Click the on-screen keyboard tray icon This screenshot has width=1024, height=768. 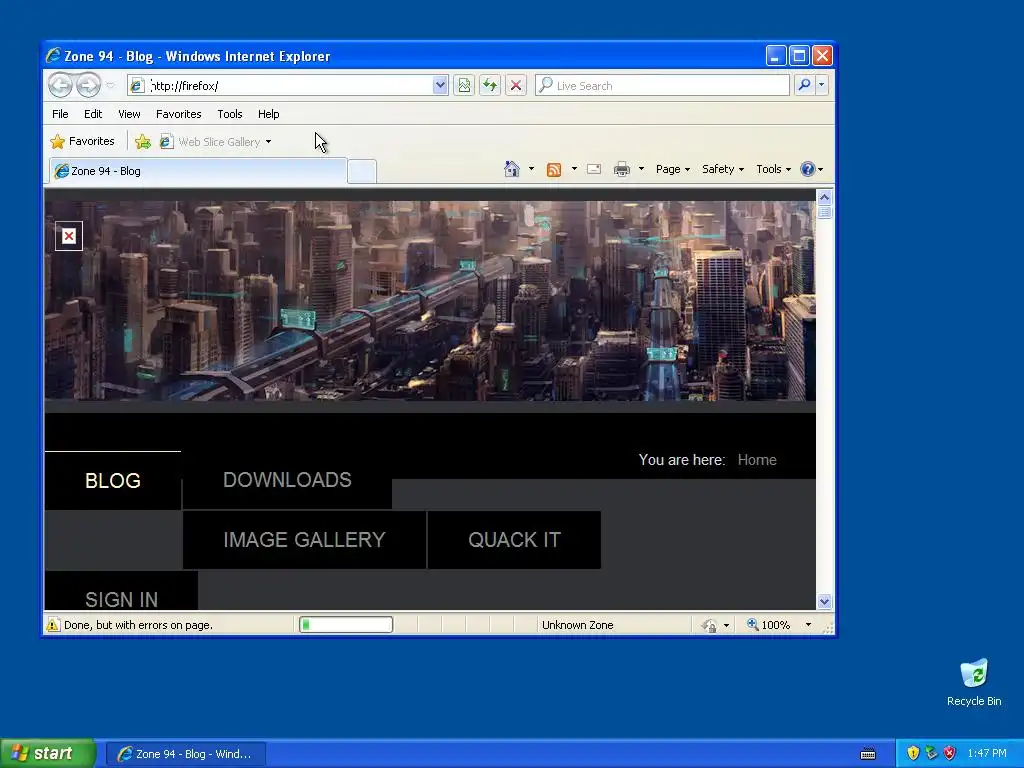click(x=868, y=754)
